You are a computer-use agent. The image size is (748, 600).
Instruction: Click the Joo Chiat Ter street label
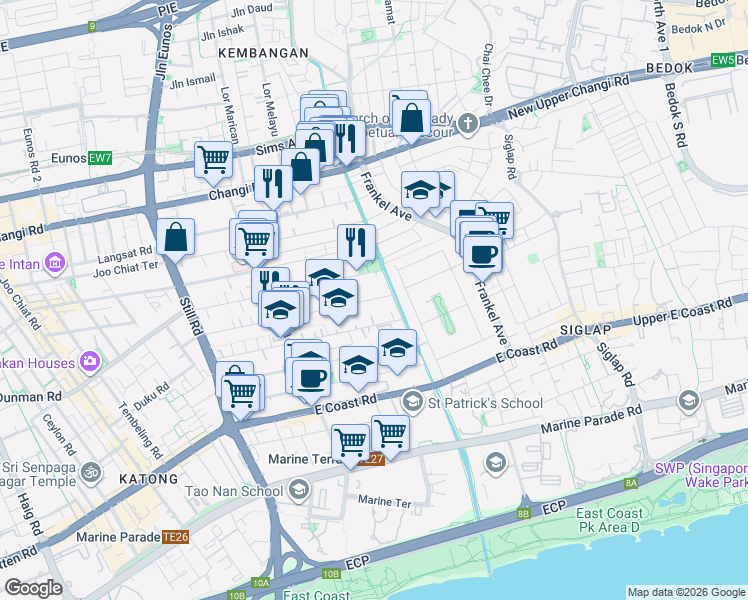point(125,269)
